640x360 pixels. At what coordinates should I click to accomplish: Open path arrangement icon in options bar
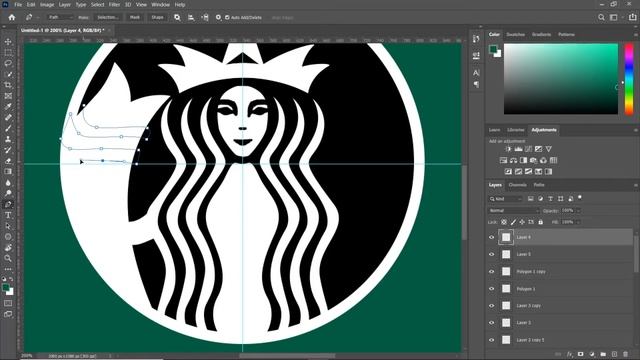(205, 18)
